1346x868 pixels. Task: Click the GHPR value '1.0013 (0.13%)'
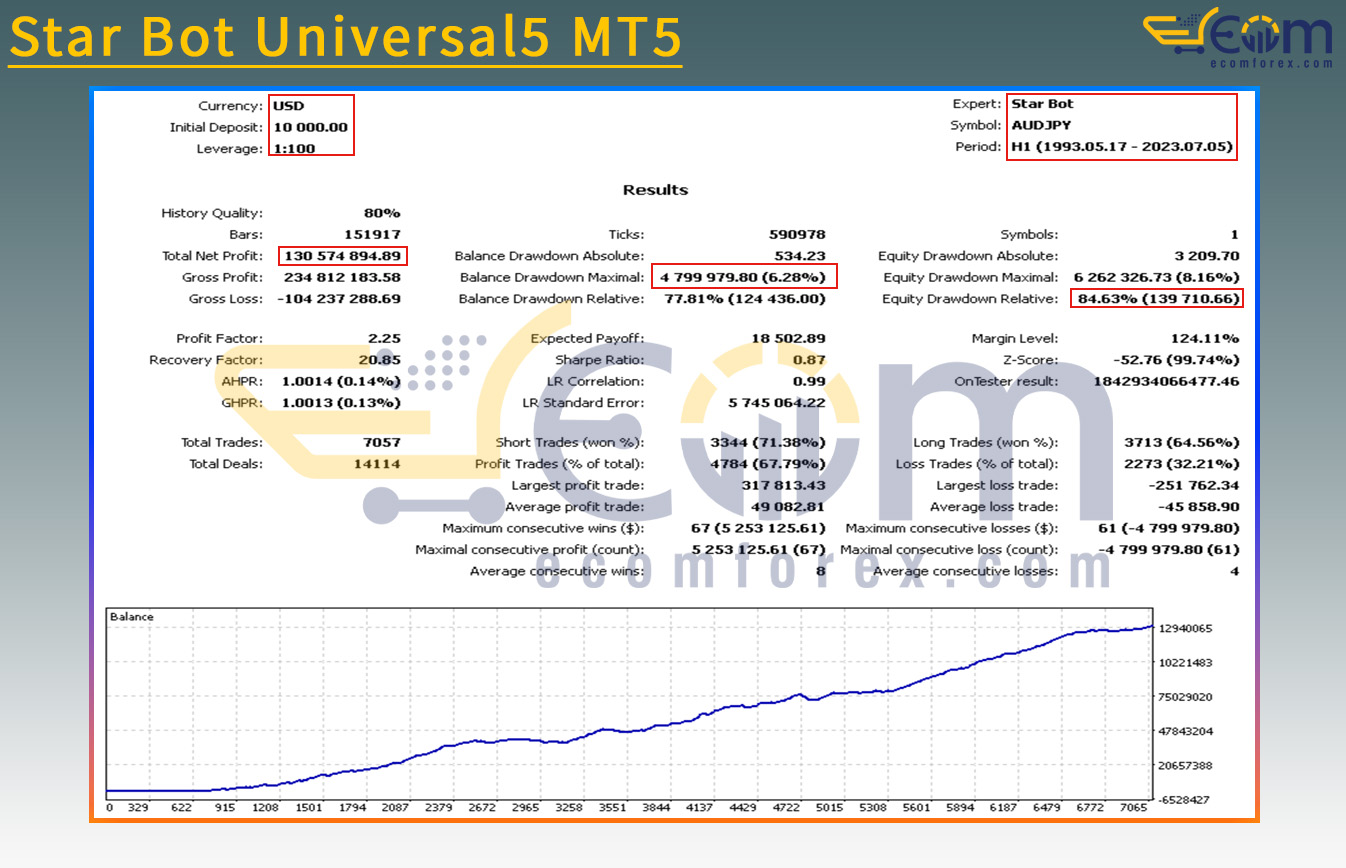click(341, 403)
